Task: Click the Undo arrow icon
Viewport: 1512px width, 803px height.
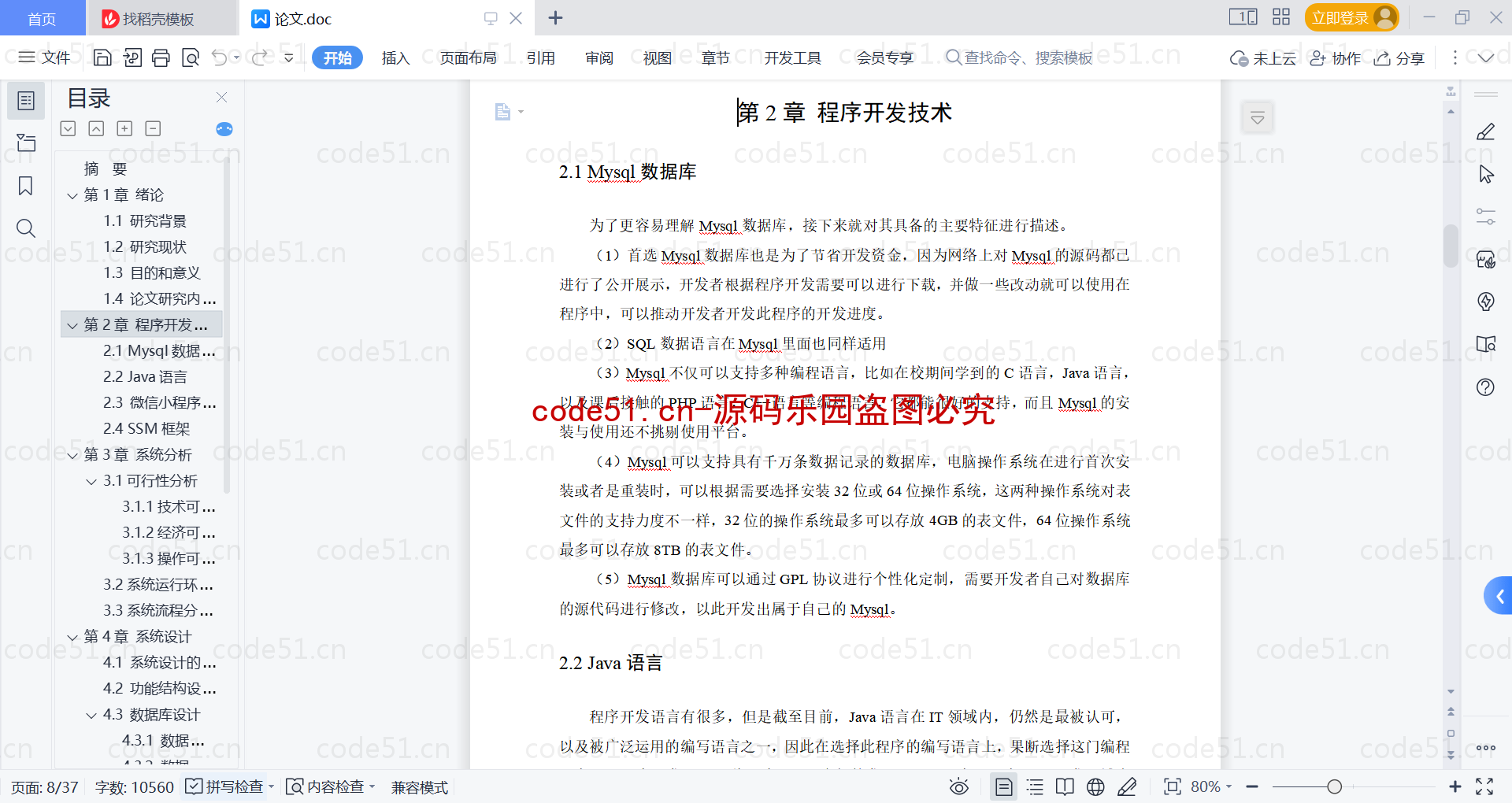Action: 220,57
